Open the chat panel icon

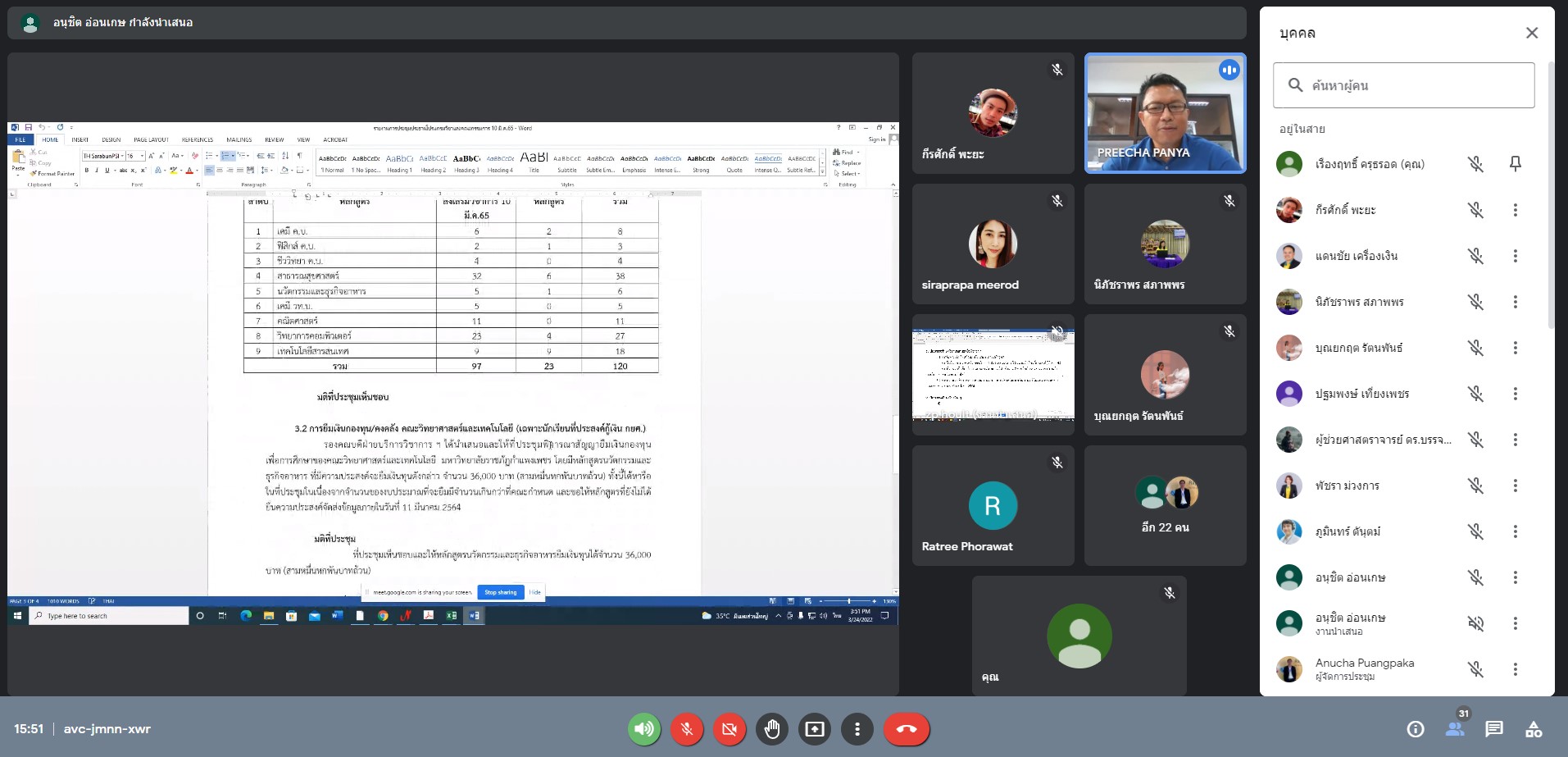pos(1493,729)
